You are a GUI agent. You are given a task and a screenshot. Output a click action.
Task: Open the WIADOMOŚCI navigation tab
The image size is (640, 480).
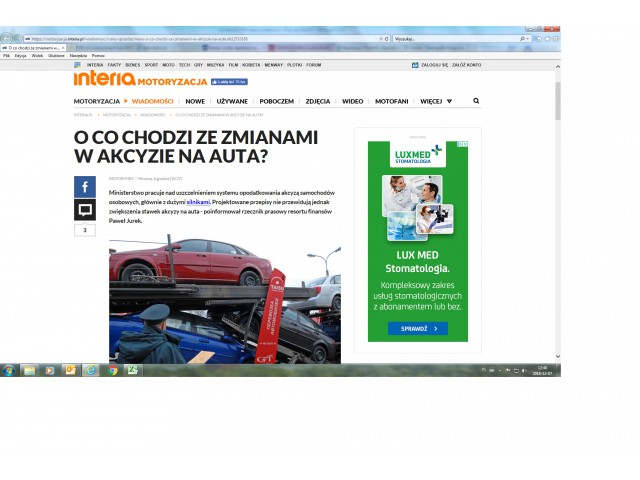[x=152, y=101]
